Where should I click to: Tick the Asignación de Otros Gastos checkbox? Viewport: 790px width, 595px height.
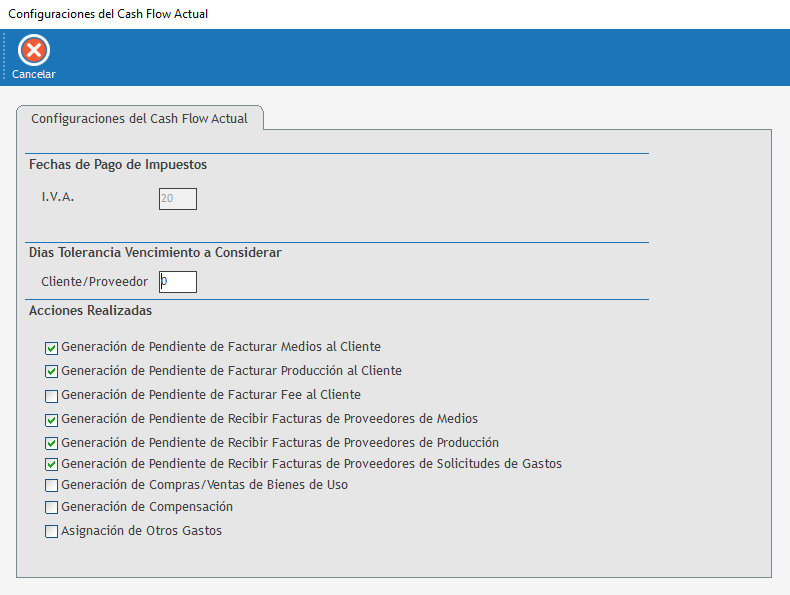pyautogui.click(x=52, y=532)
